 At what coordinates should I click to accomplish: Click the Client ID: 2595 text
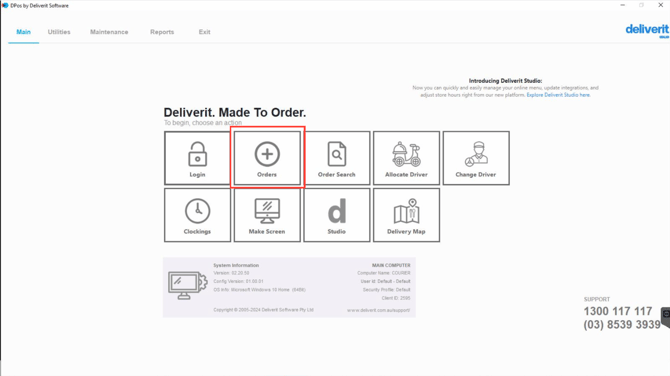pyautogui.click(x=396, y=298)
